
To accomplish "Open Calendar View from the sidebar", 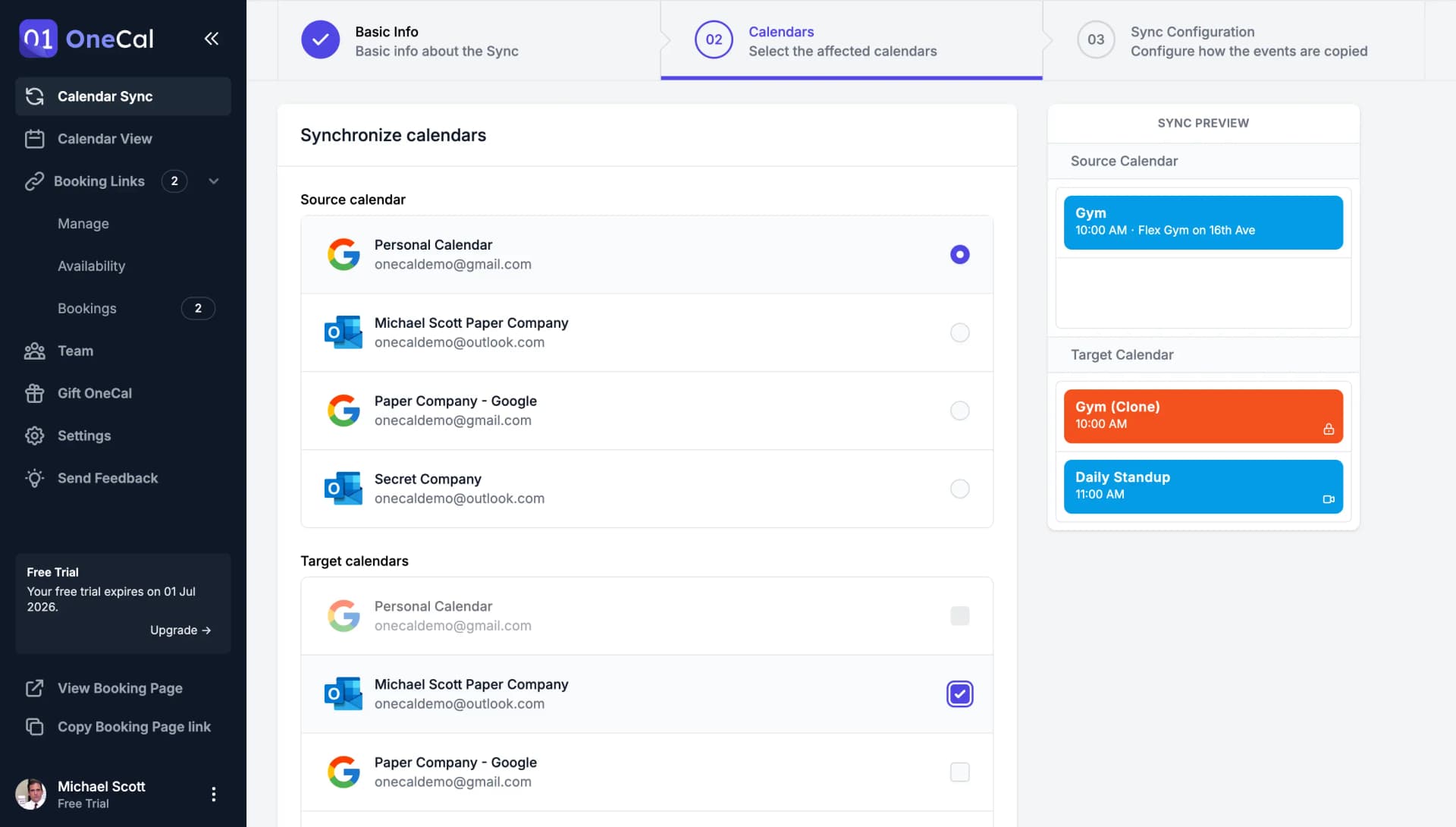I will click(x=105, y=139).
